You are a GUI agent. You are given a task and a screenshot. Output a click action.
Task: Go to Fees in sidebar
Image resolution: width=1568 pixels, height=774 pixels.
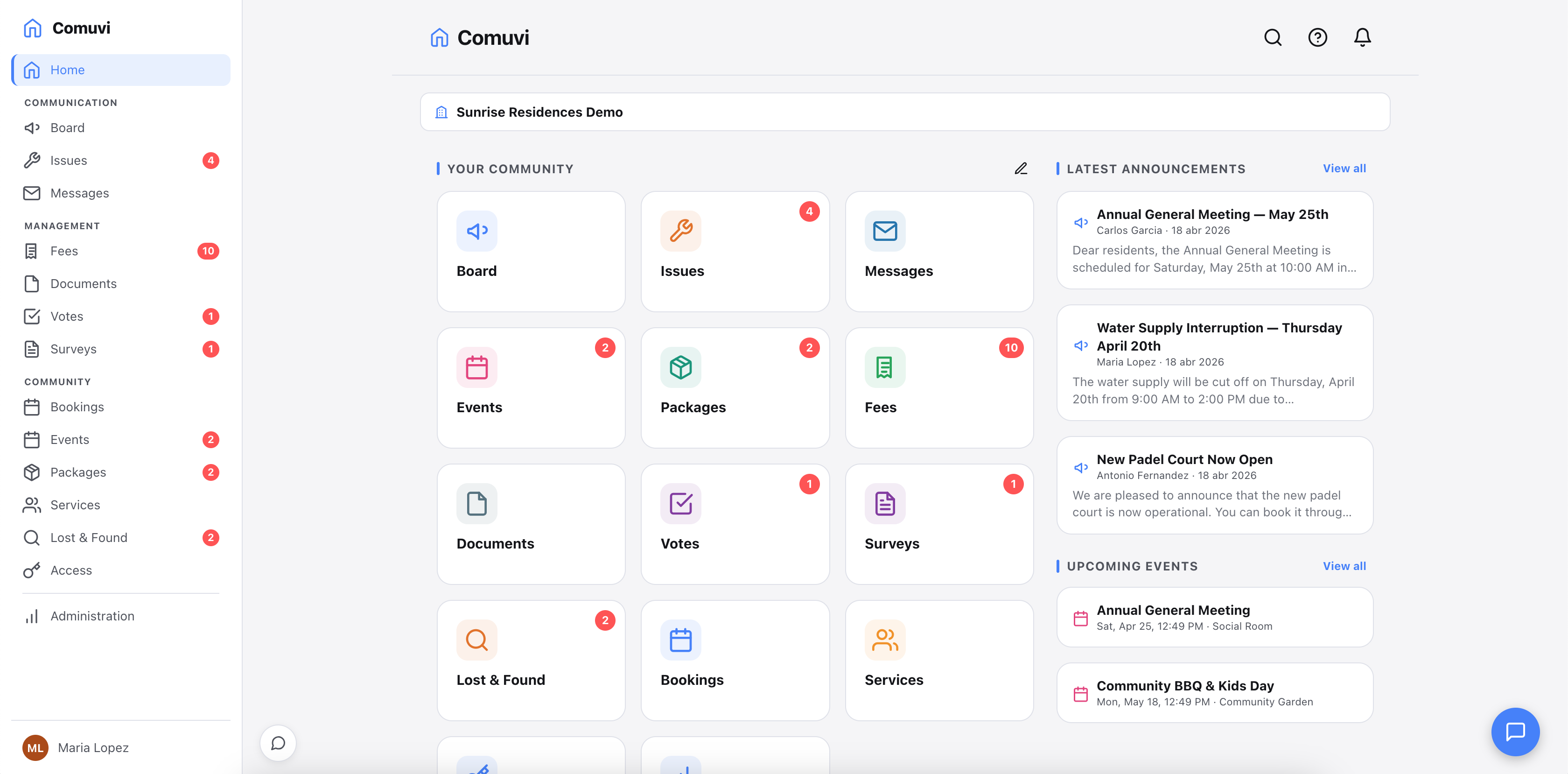click(120, 251)
